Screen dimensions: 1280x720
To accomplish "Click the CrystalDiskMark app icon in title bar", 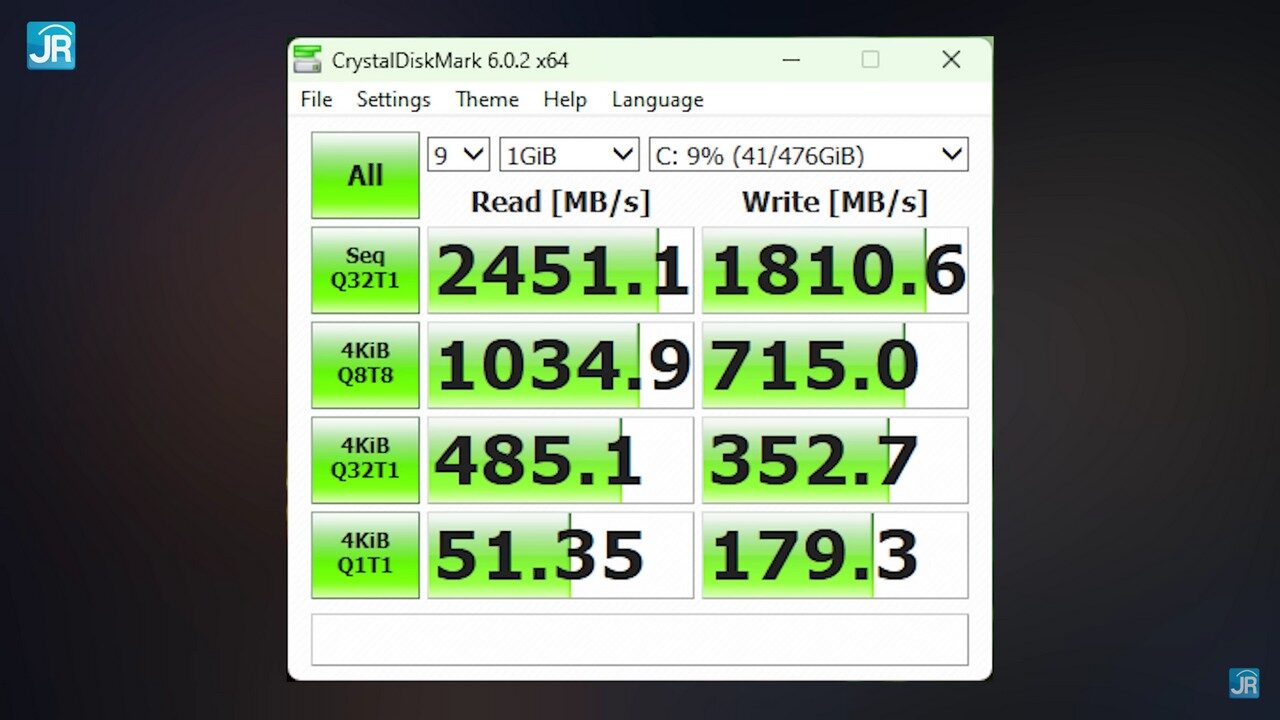I will tap(308, 60).
